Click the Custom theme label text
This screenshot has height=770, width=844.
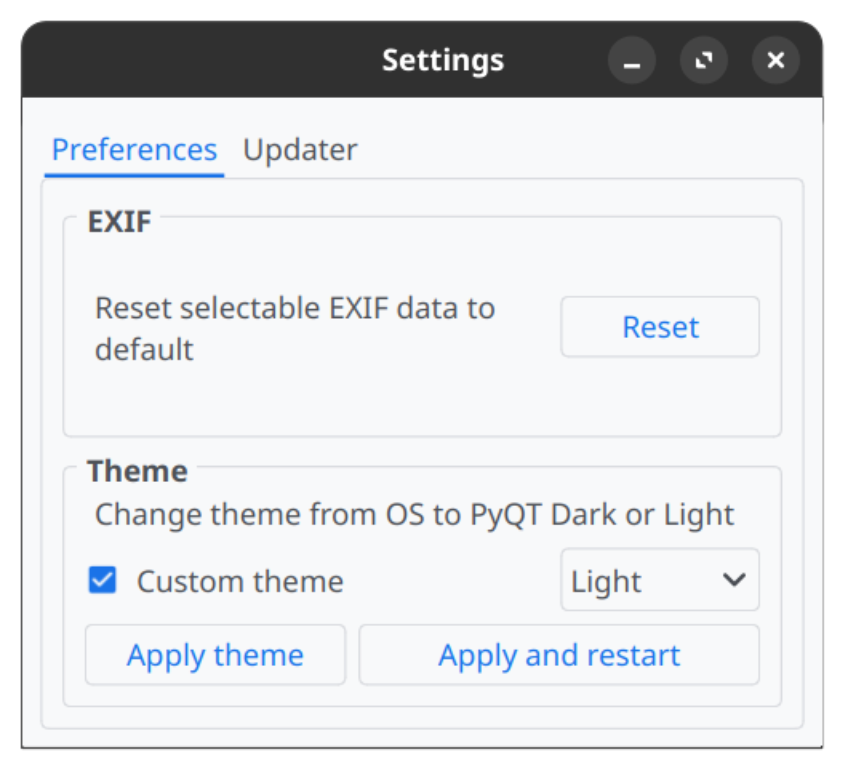point(240,582)
